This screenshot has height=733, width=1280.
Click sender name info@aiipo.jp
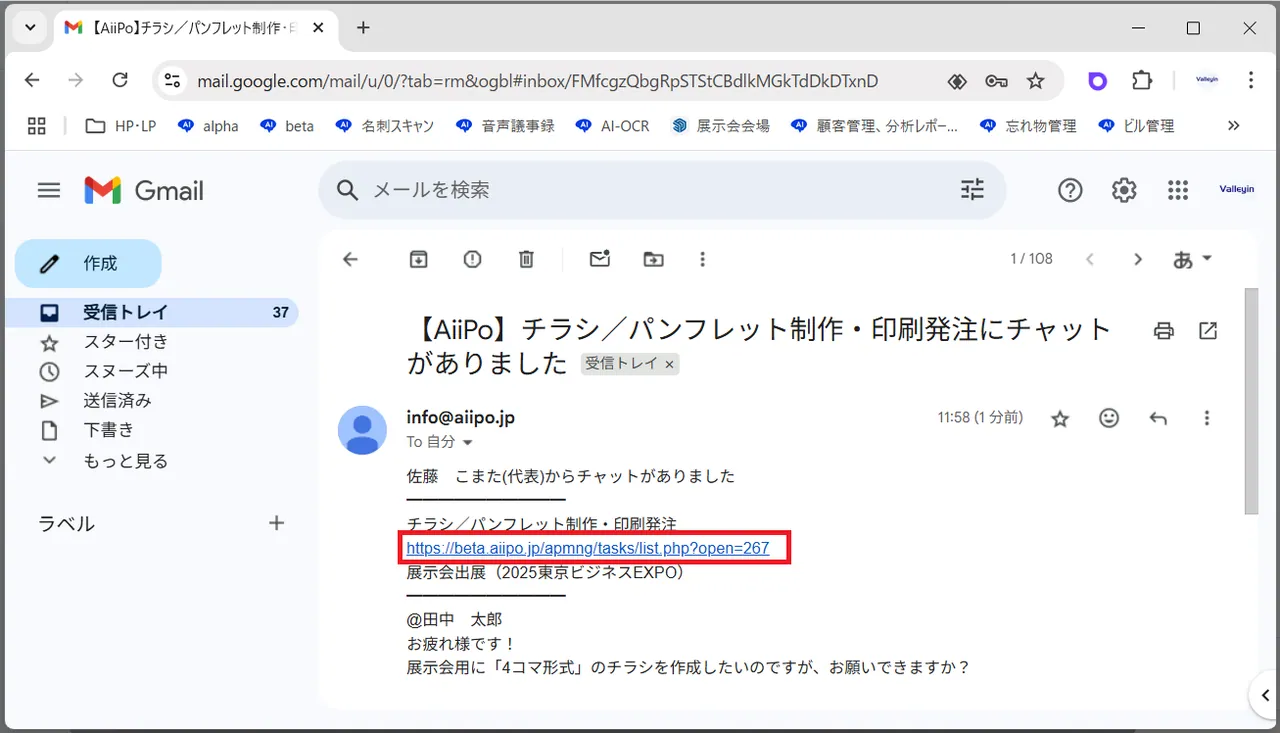(461, 417)
